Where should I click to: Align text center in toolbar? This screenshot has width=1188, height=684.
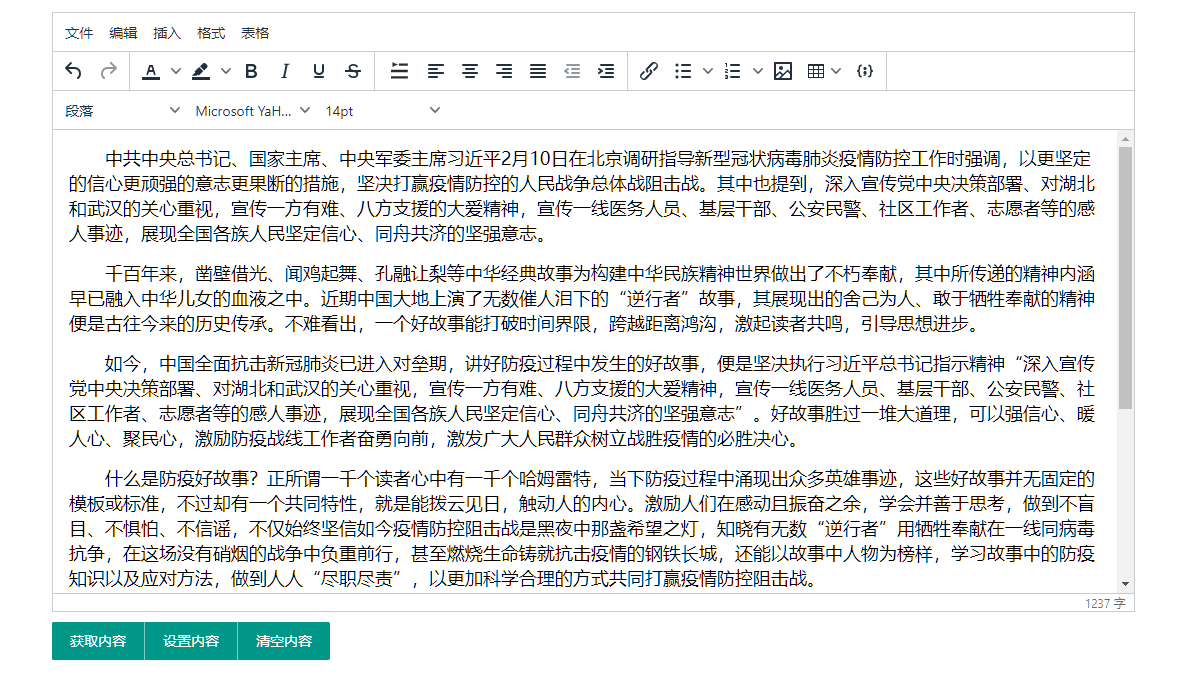click(x=470, y=71)
